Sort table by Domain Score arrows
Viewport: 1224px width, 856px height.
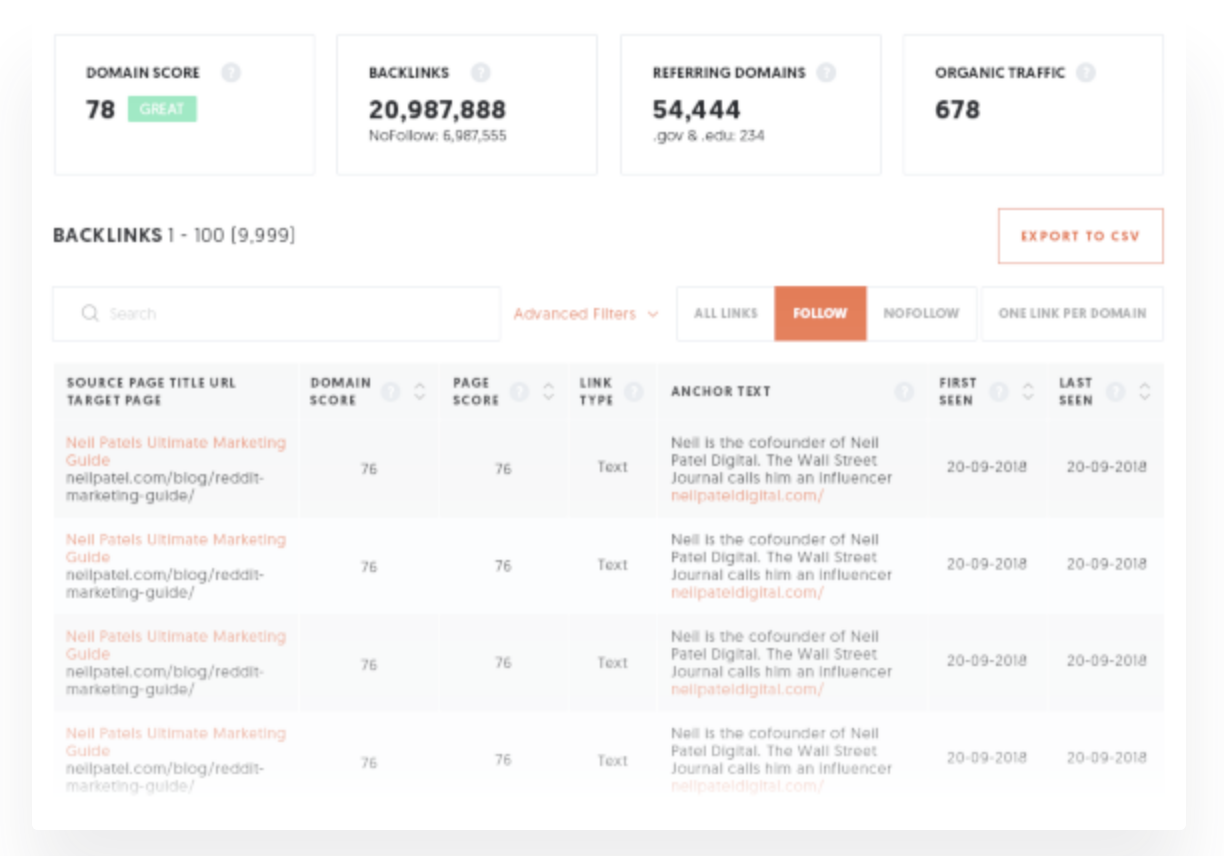420,391
